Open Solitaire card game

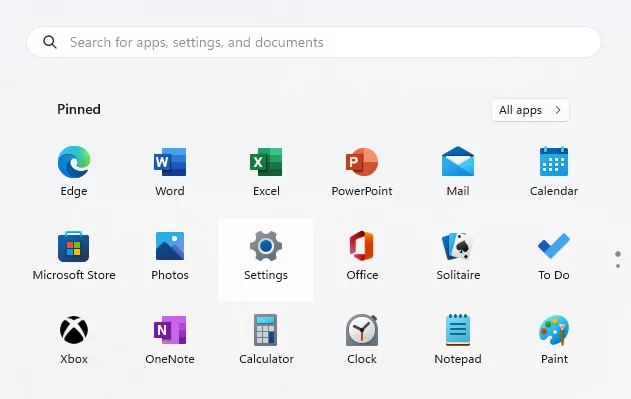click(458, 246)
